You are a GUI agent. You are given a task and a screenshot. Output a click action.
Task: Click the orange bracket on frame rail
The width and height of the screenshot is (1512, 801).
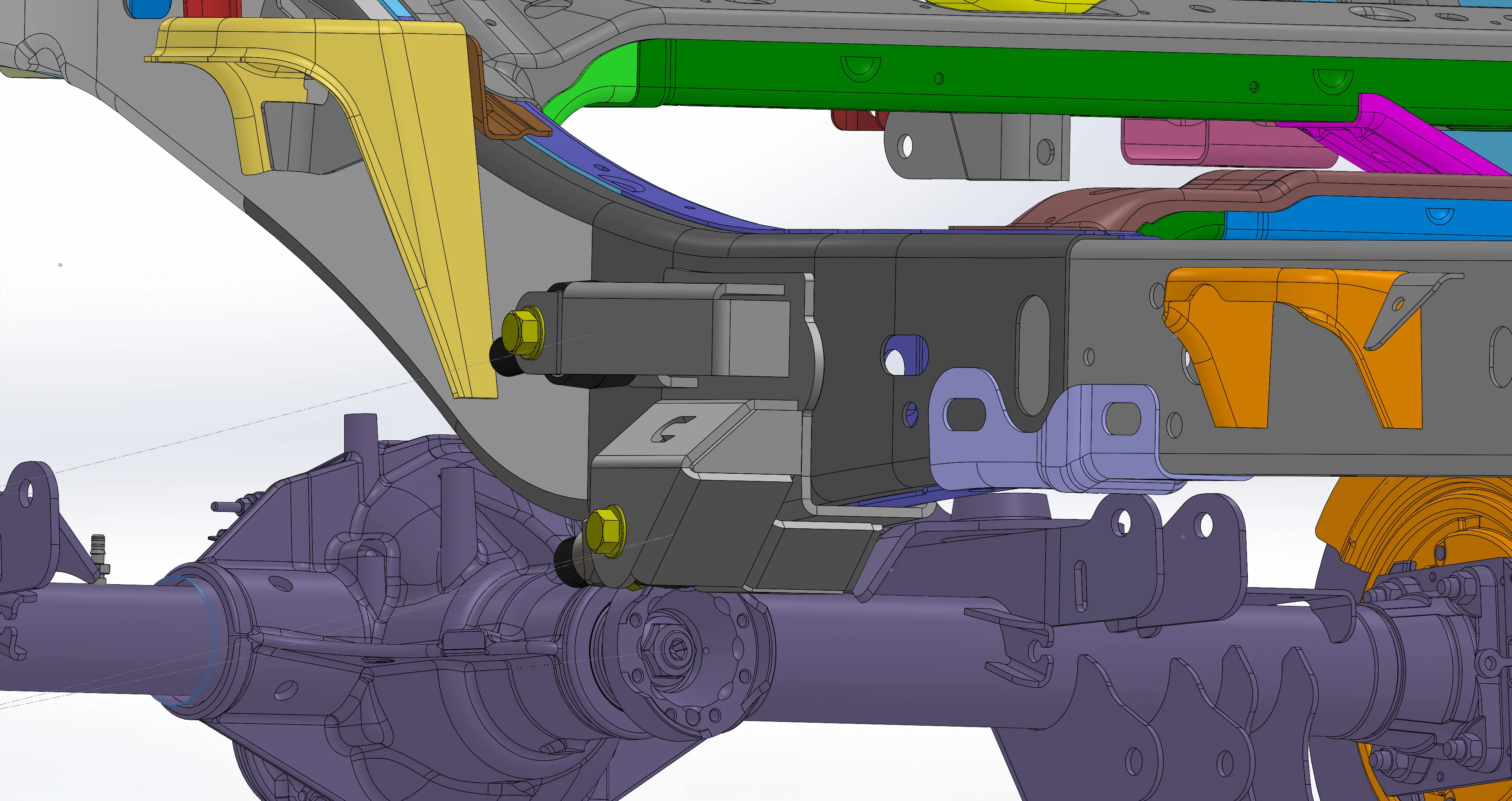1291,346
